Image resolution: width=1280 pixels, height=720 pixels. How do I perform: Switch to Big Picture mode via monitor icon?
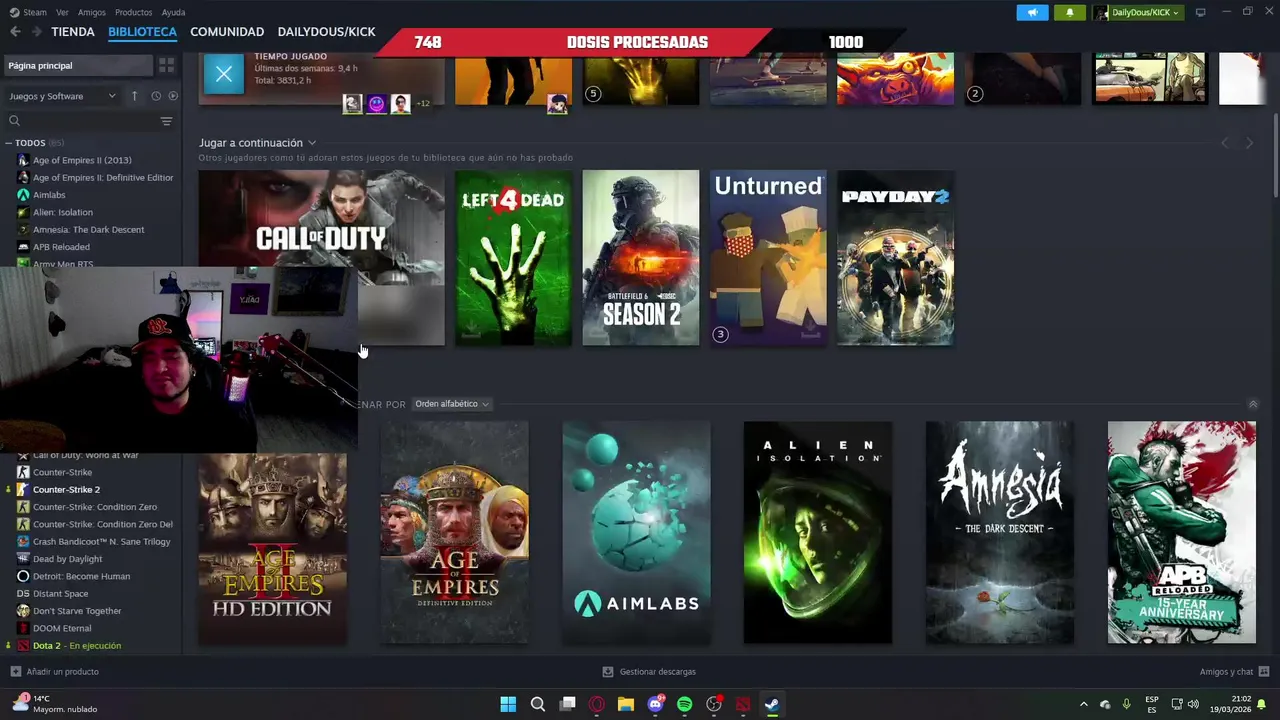point(1201,12)
